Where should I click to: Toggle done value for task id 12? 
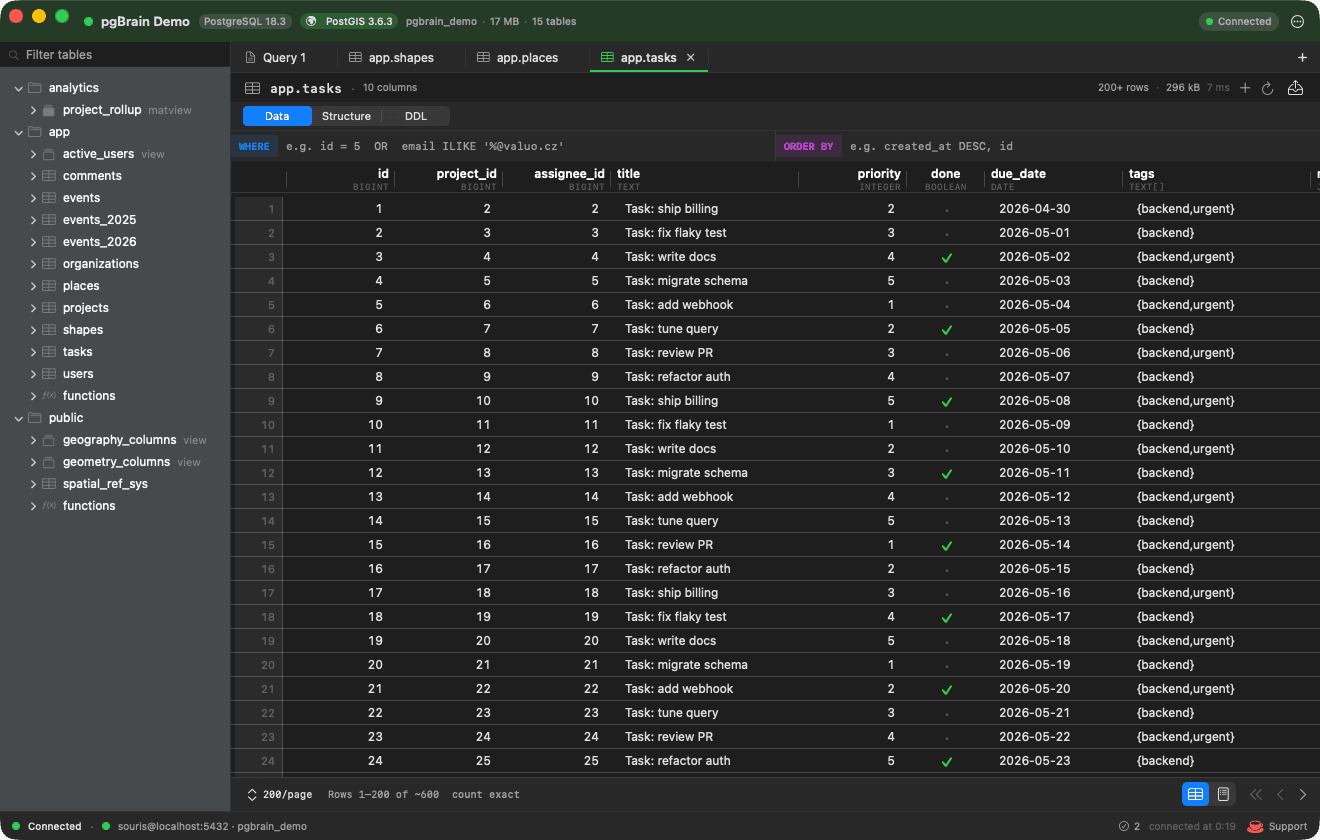point(946,474)
